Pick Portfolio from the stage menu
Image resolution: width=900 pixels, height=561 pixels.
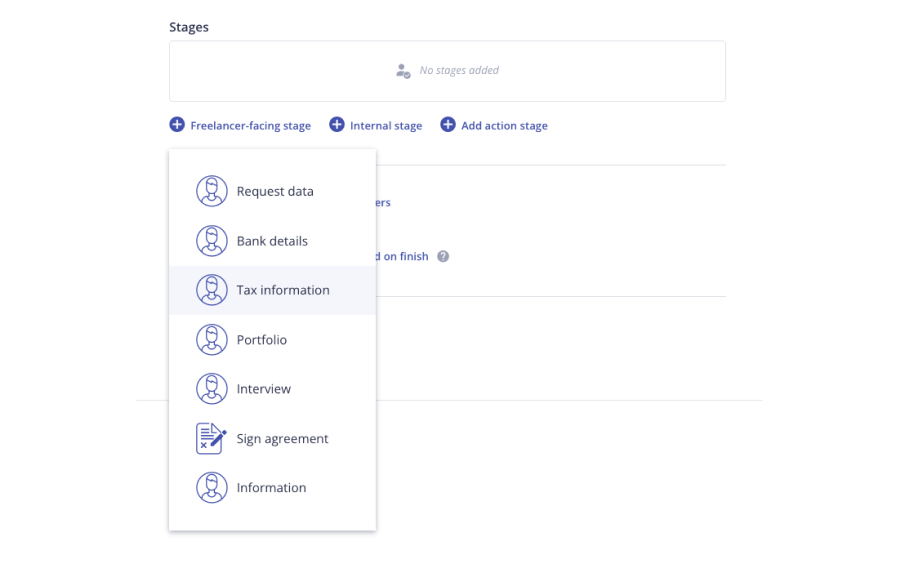pos(273,339)
